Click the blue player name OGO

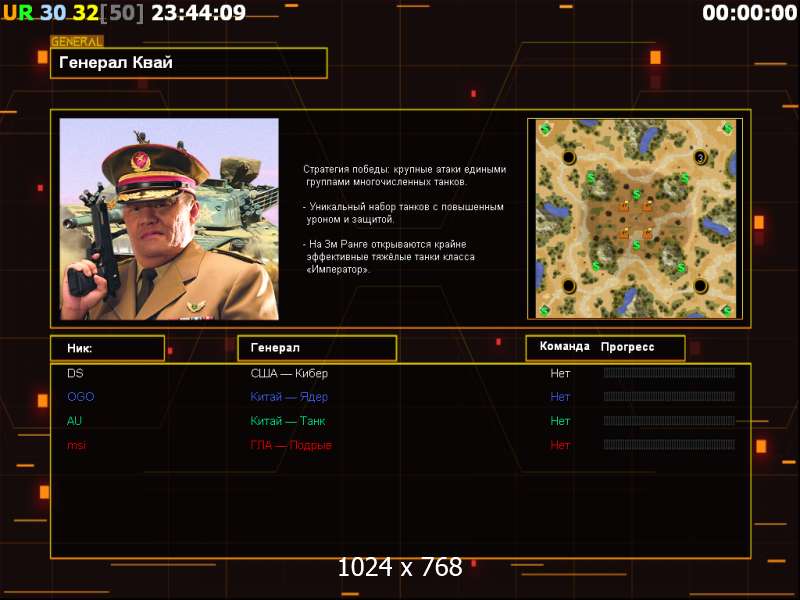[x=81, y=397]
